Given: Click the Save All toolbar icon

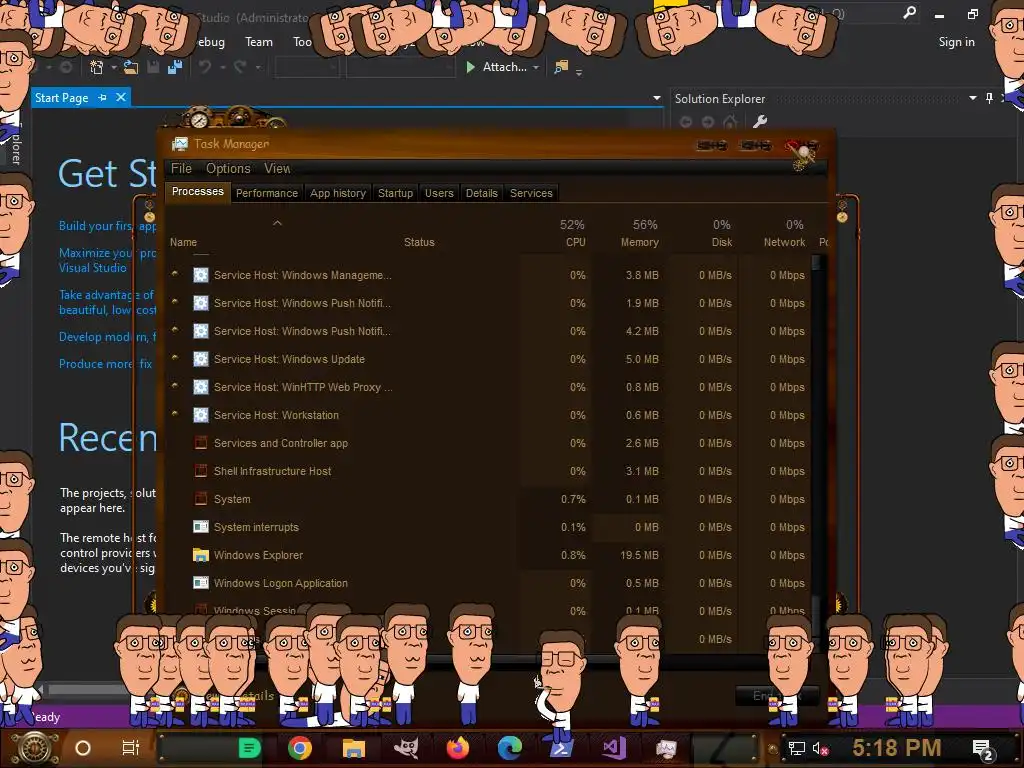Looking at the screenshot, I should [175, 67].
